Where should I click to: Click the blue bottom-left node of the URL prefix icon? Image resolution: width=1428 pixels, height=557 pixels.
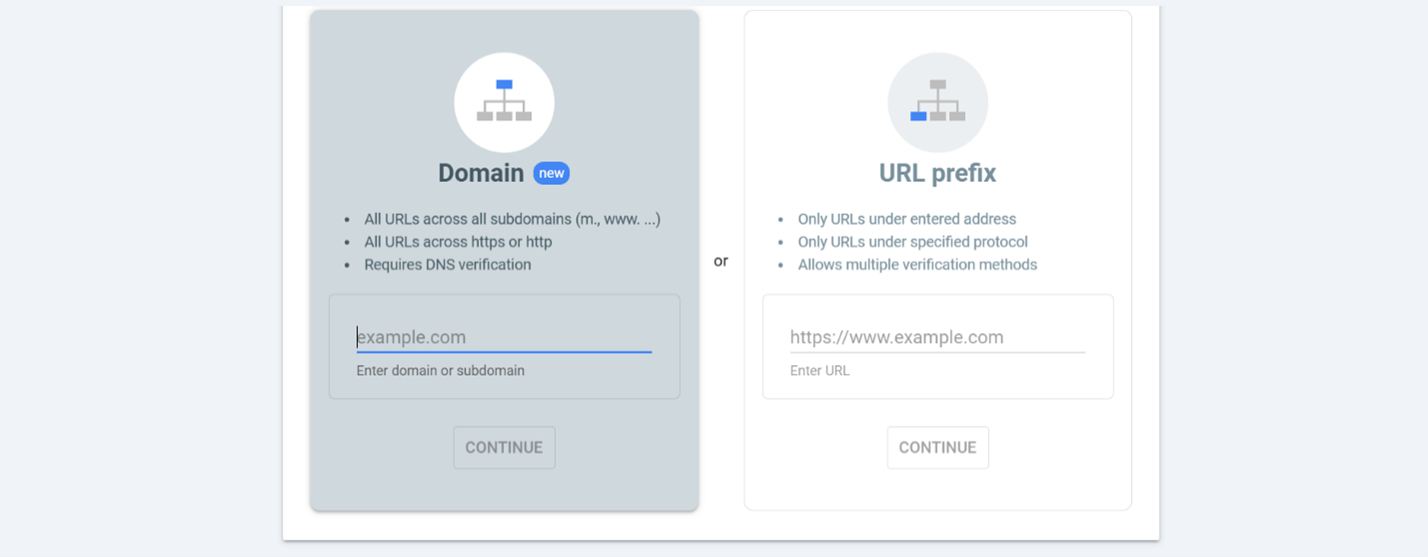coord(918,116)
